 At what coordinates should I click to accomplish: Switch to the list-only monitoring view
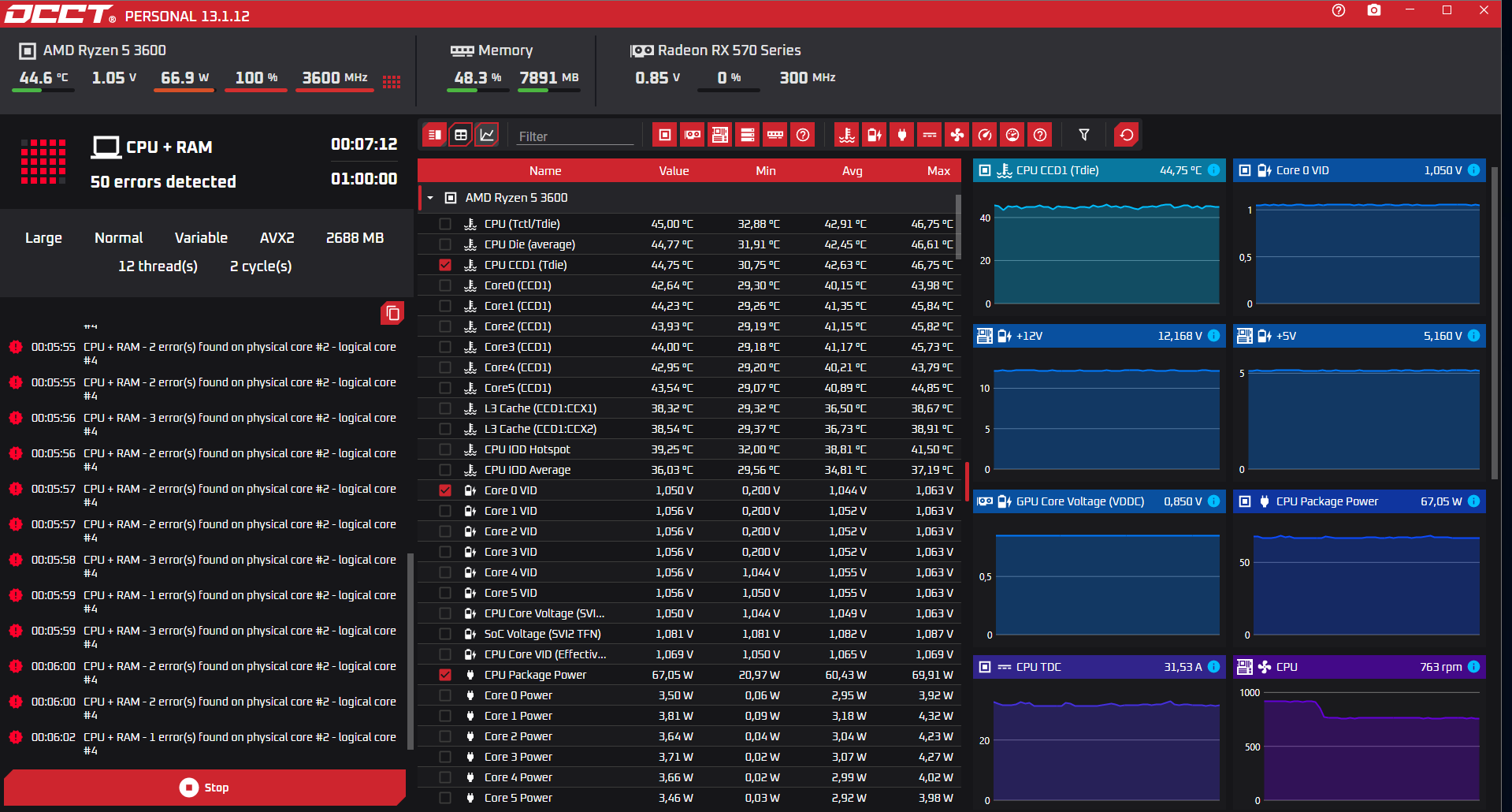click(x=434, y=135)
